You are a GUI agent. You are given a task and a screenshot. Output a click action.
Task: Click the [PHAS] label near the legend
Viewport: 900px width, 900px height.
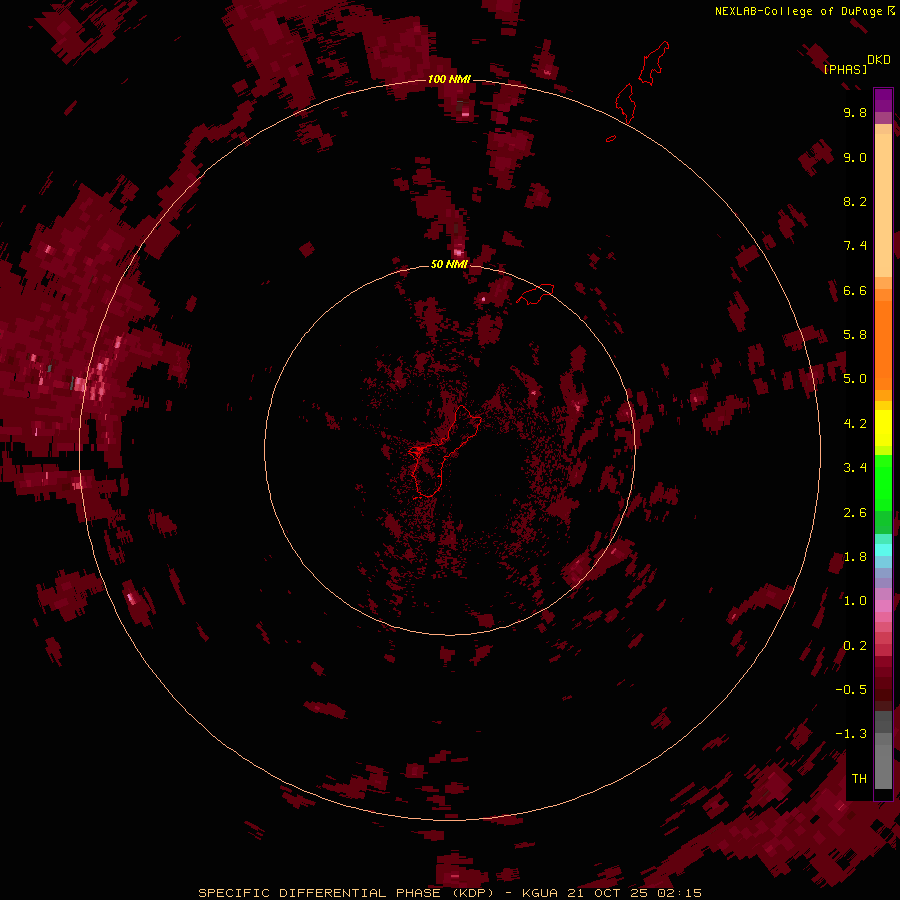[845, 69]
